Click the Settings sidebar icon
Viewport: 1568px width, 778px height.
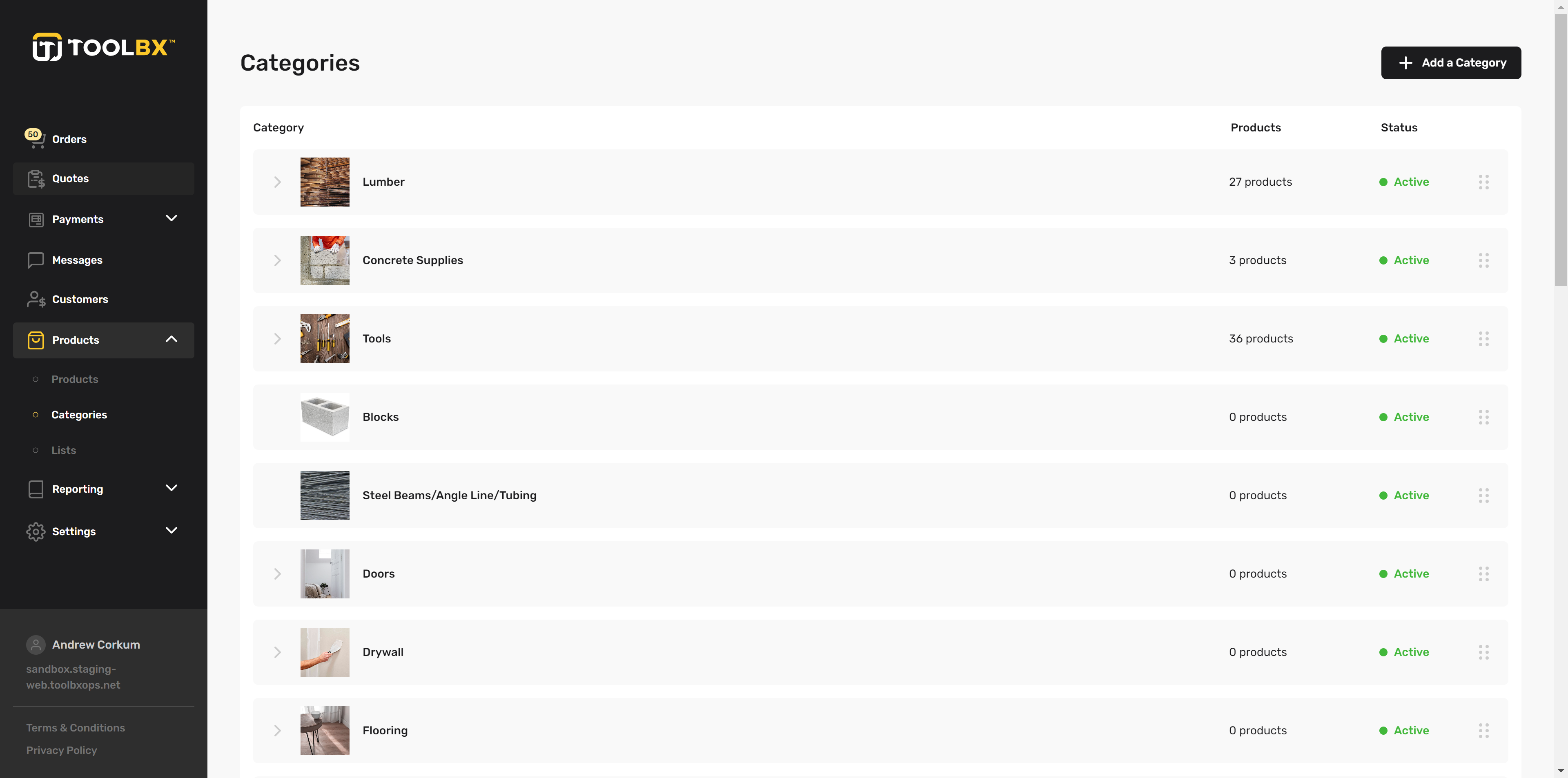(35, 531)
